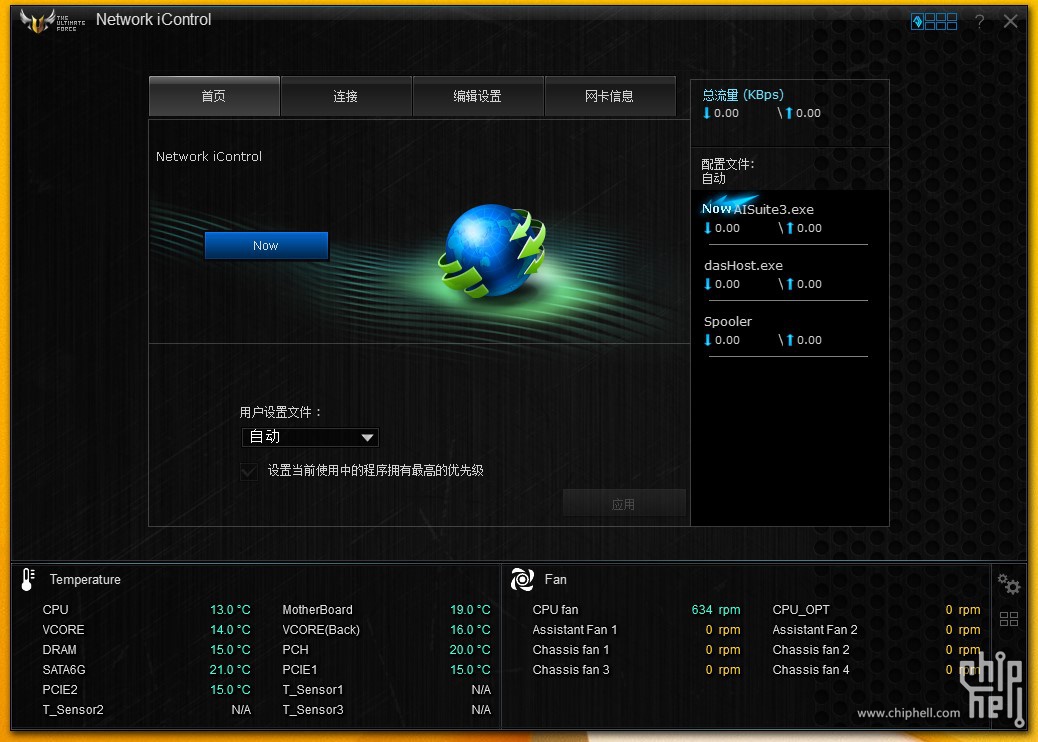Screen dimensions: 1038x742
Task: Click the globe with green arrows image
Action: click(492, 251)
